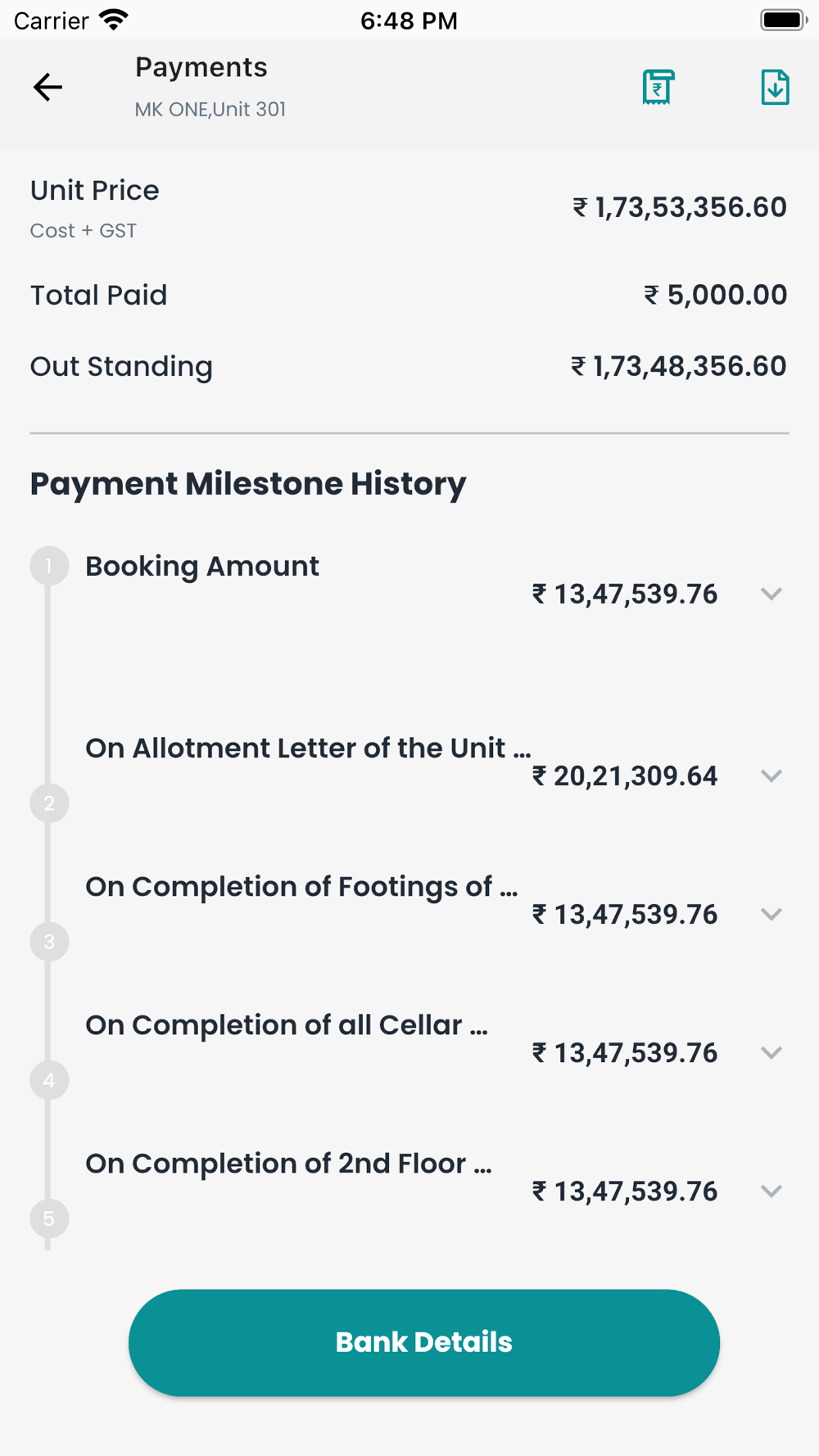Tap the Booking Amount milestone title
The image size is (819, 1456).
click(202, 566)
